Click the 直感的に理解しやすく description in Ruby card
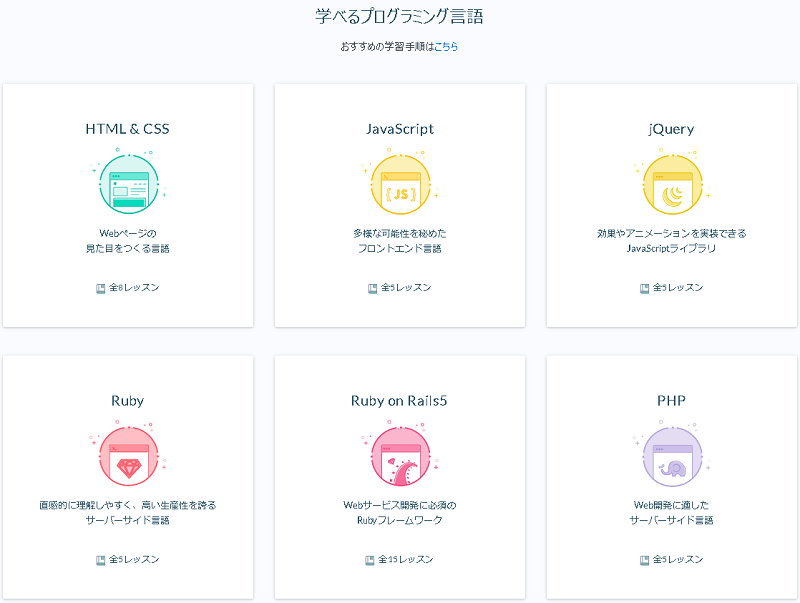 click(128, 505)
